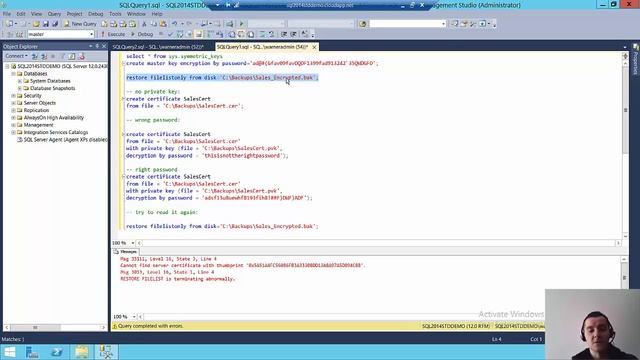Open the Help menu
The width and height of the screenshot is (640, 360).
pyautogui.click(x=157, y=14)
